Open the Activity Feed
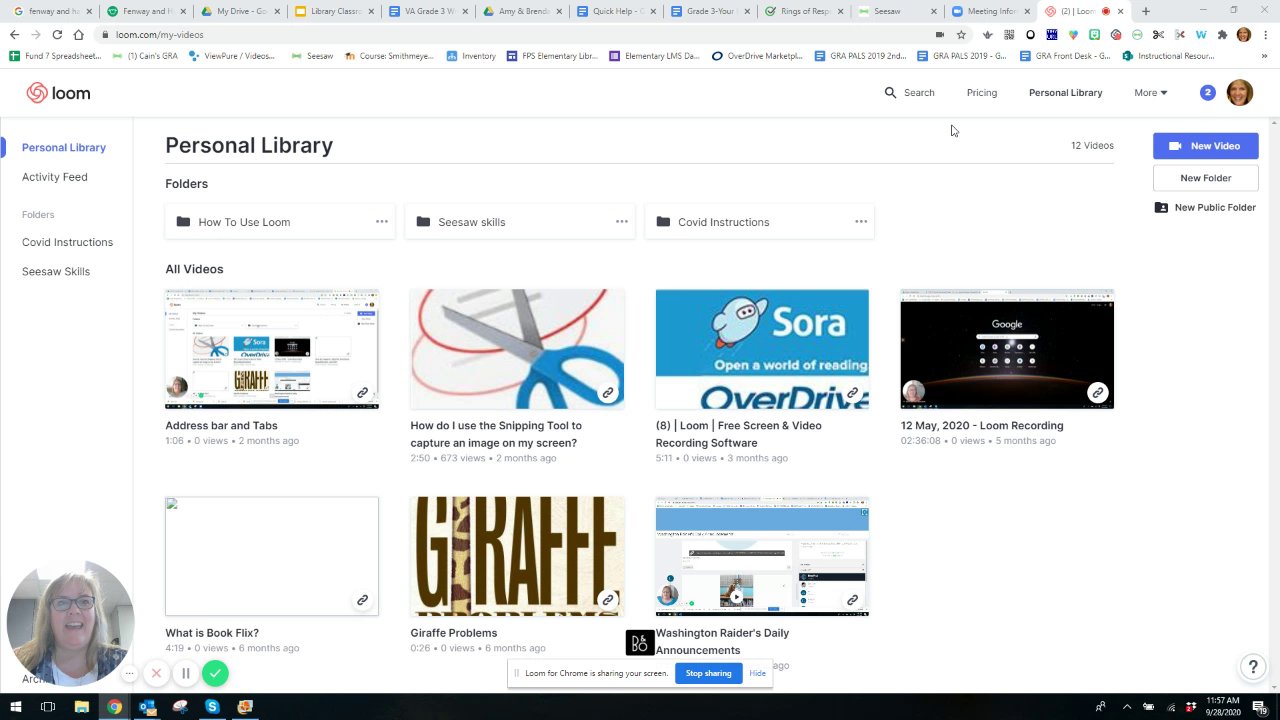This screenshot has height=720, width=1280. tap(55, 177)
